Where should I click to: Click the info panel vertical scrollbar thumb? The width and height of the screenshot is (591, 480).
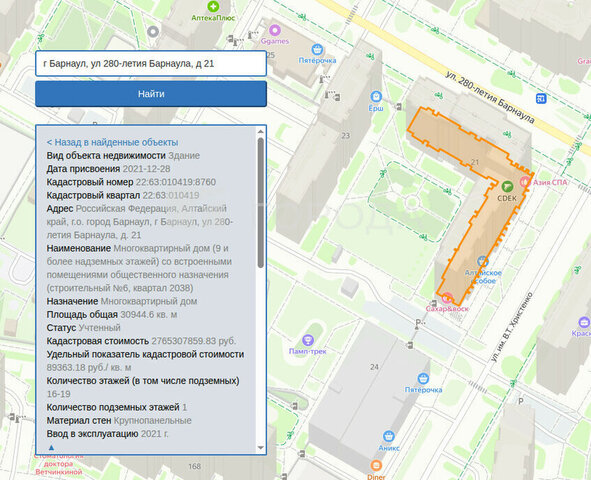pyautogui.click(x=260, y=203)
